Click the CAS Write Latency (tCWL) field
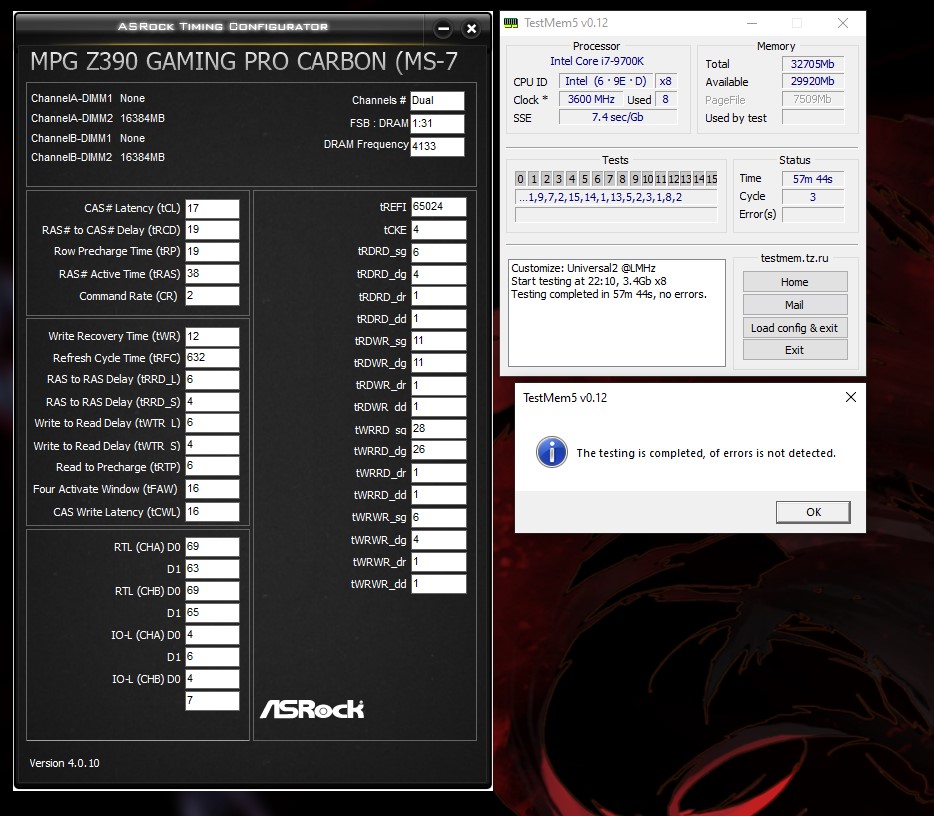Screen dimensions: 934x816 (212, 512)
